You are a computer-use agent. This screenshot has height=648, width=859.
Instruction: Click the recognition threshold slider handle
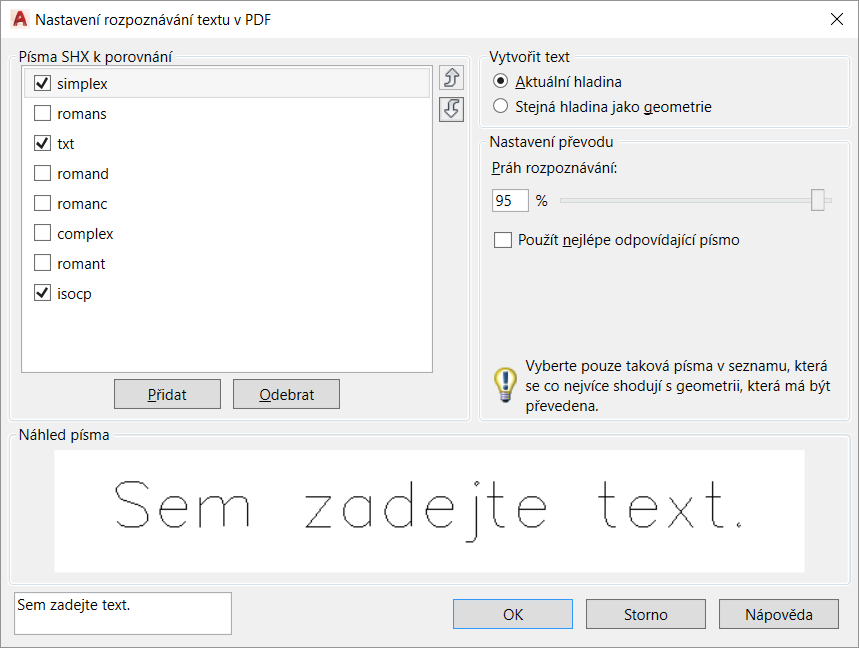(817, 200)
